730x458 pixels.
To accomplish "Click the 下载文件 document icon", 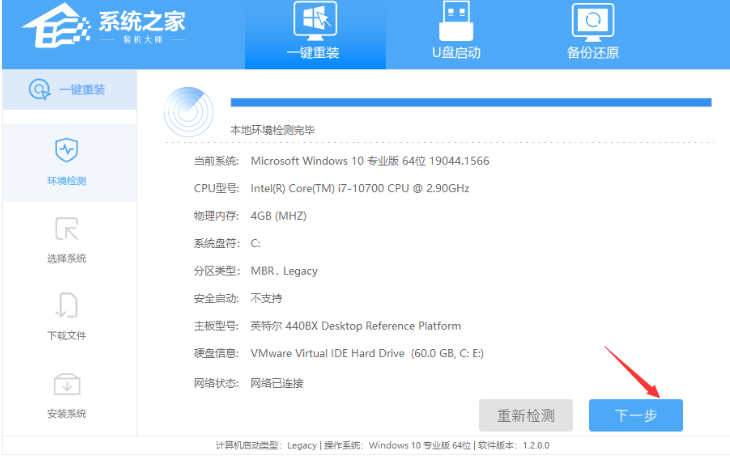I will (x=67, y=305).
